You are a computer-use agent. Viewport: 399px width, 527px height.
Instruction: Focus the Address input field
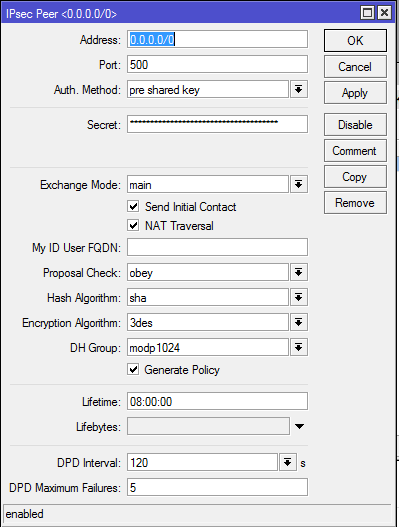click(217, 39)
